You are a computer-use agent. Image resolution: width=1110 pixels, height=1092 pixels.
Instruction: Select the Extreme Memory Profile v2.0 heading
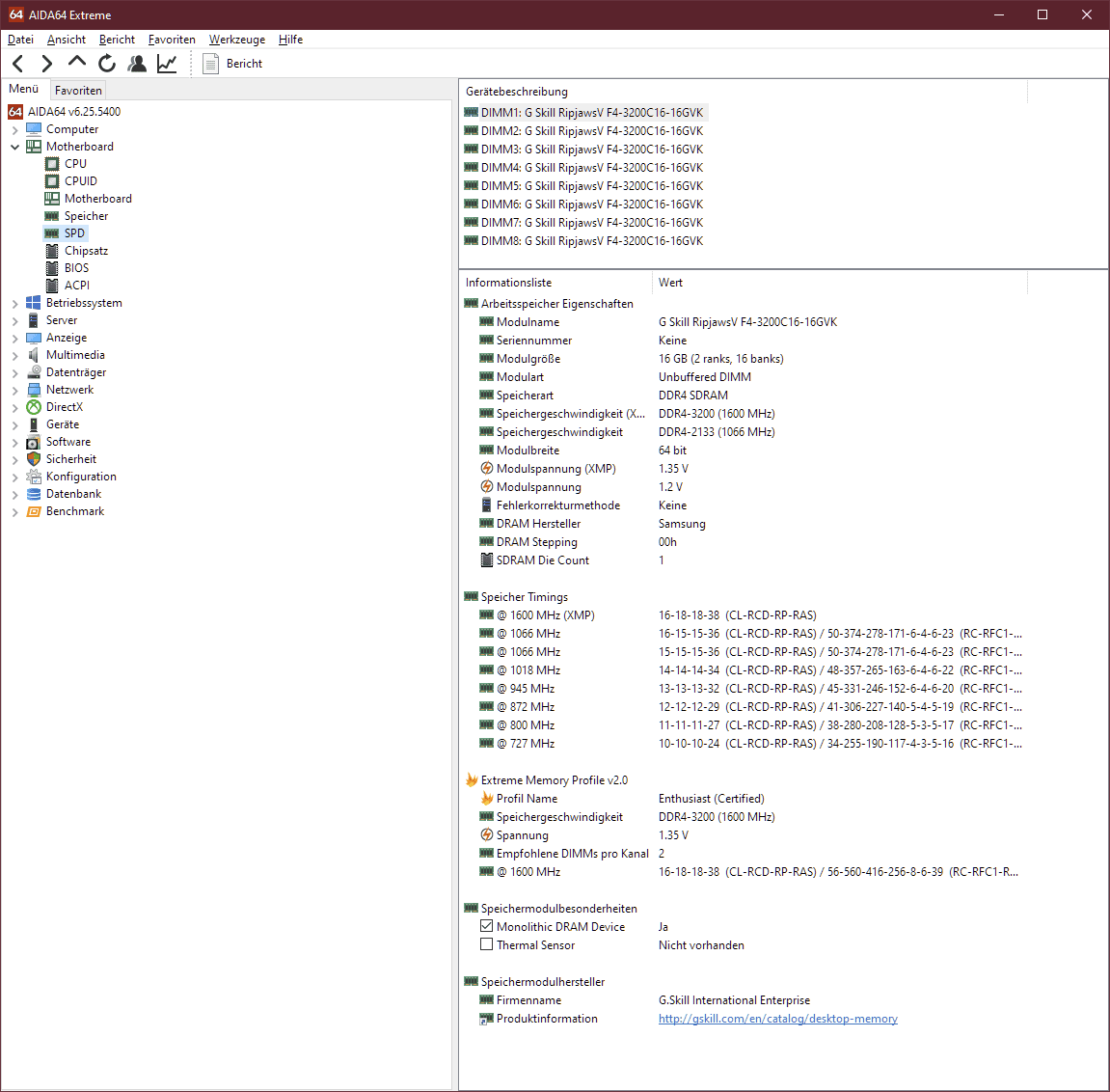pos(547,780)
